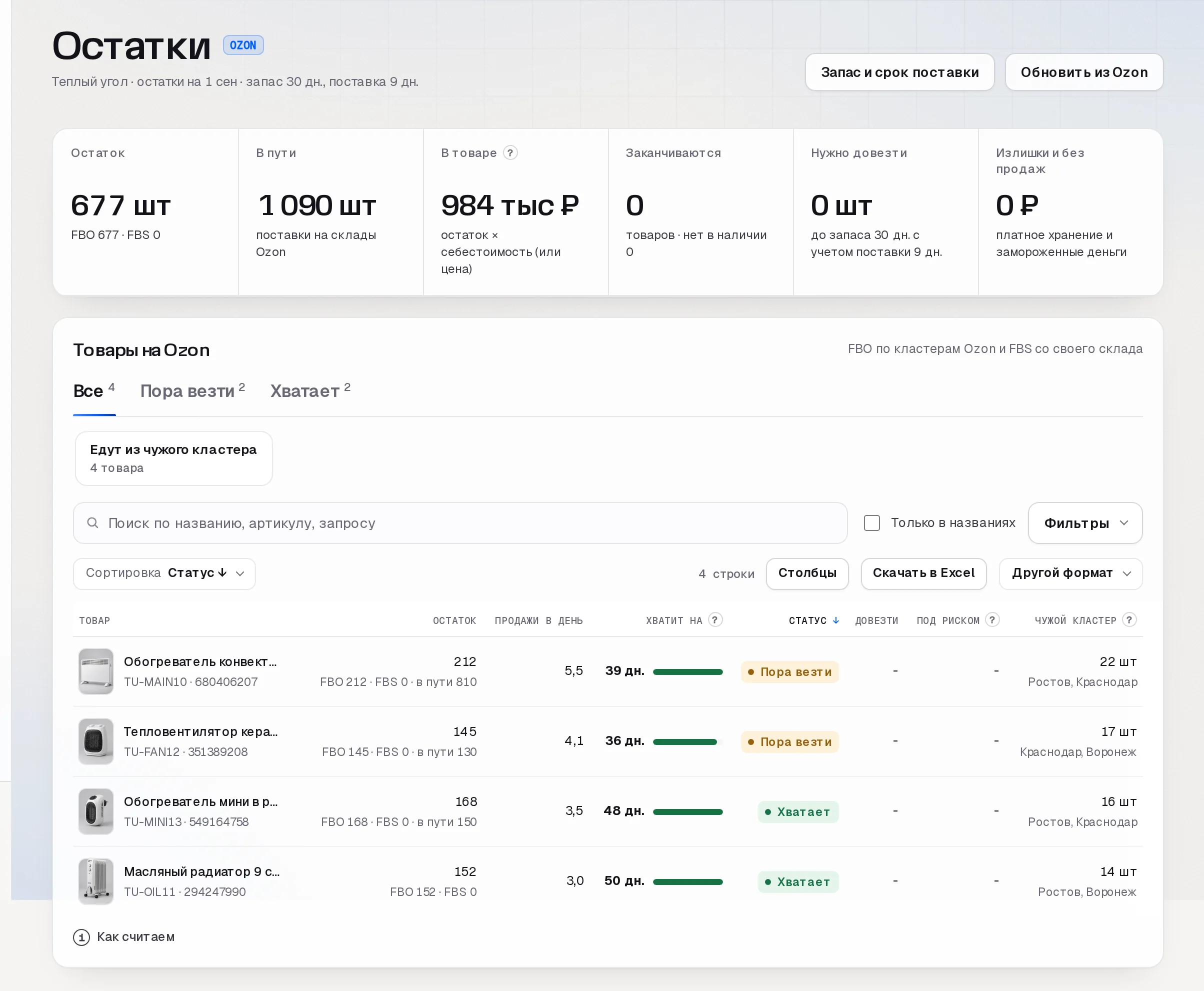Screen dimensions: 1204x991
Task: Click the Хватает status for TU-MINI13
Action: 798,812
